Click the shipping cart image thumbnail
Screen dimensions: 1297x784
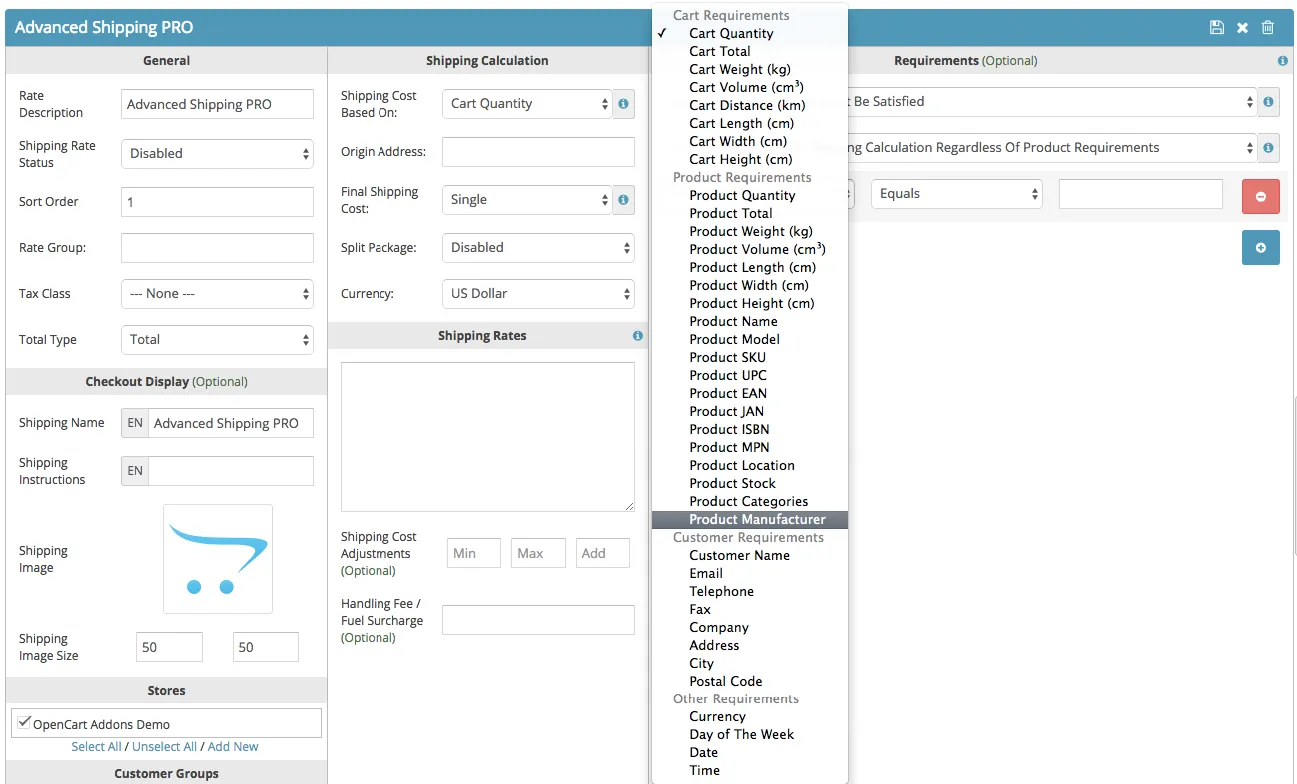[x=218, y=558]
